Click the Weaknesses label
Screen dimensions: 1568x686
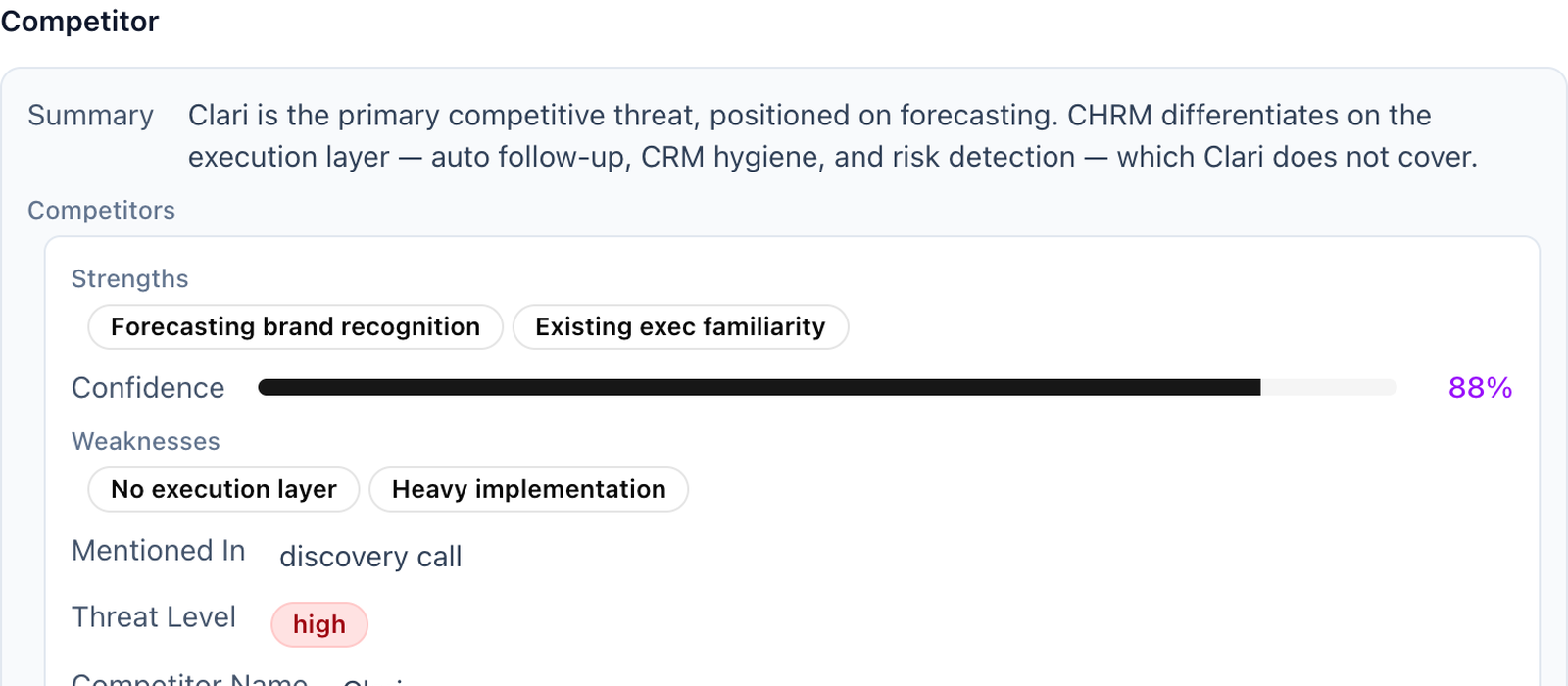tap(145, 441)
